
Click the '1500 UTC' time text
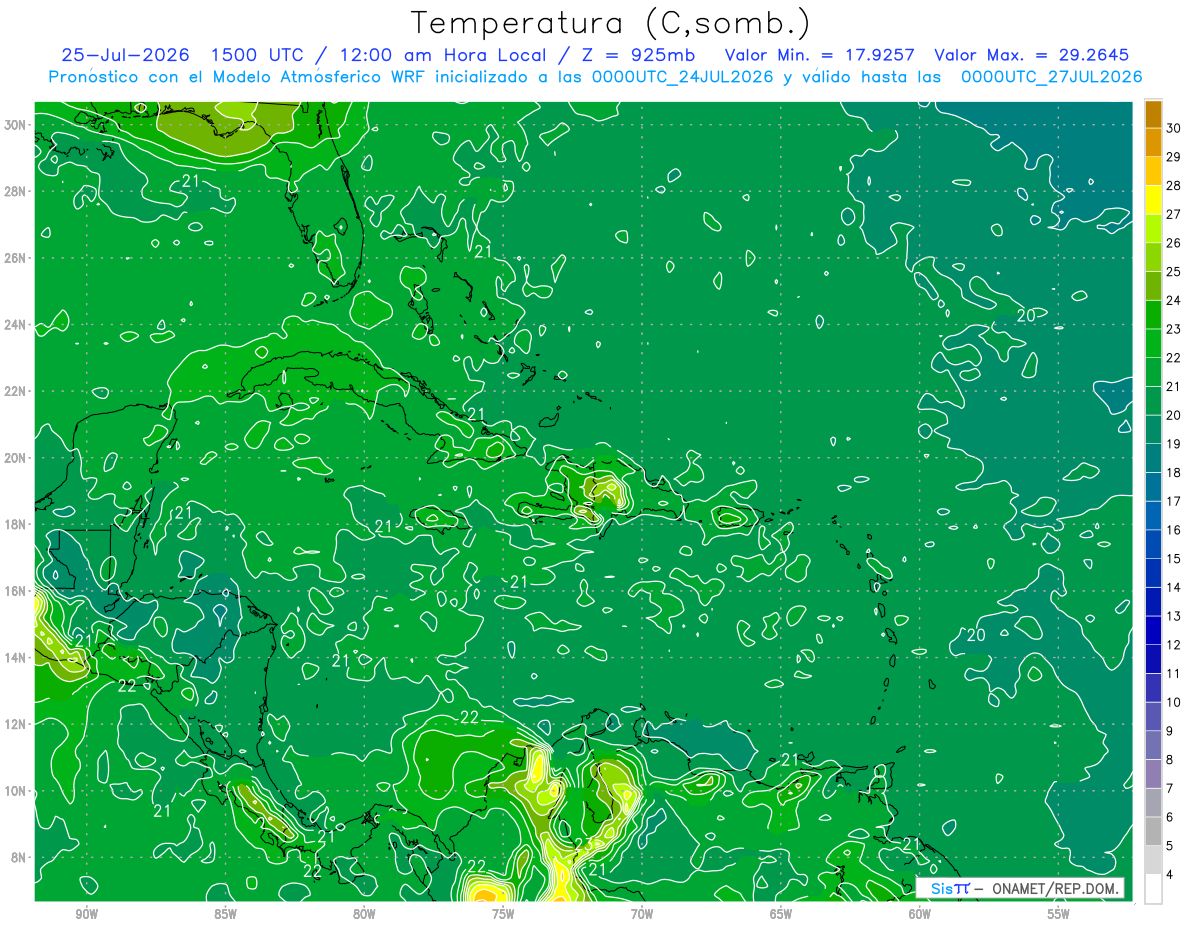(x=257, y=55)
